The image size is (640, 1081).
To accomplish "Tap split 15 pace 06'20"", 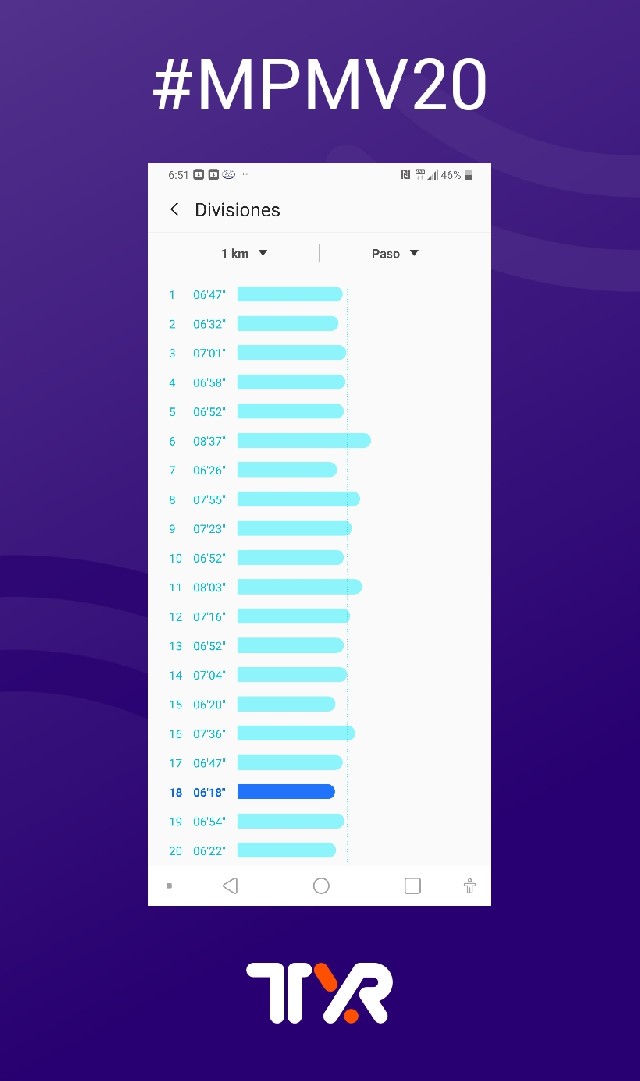I will 209,704.
